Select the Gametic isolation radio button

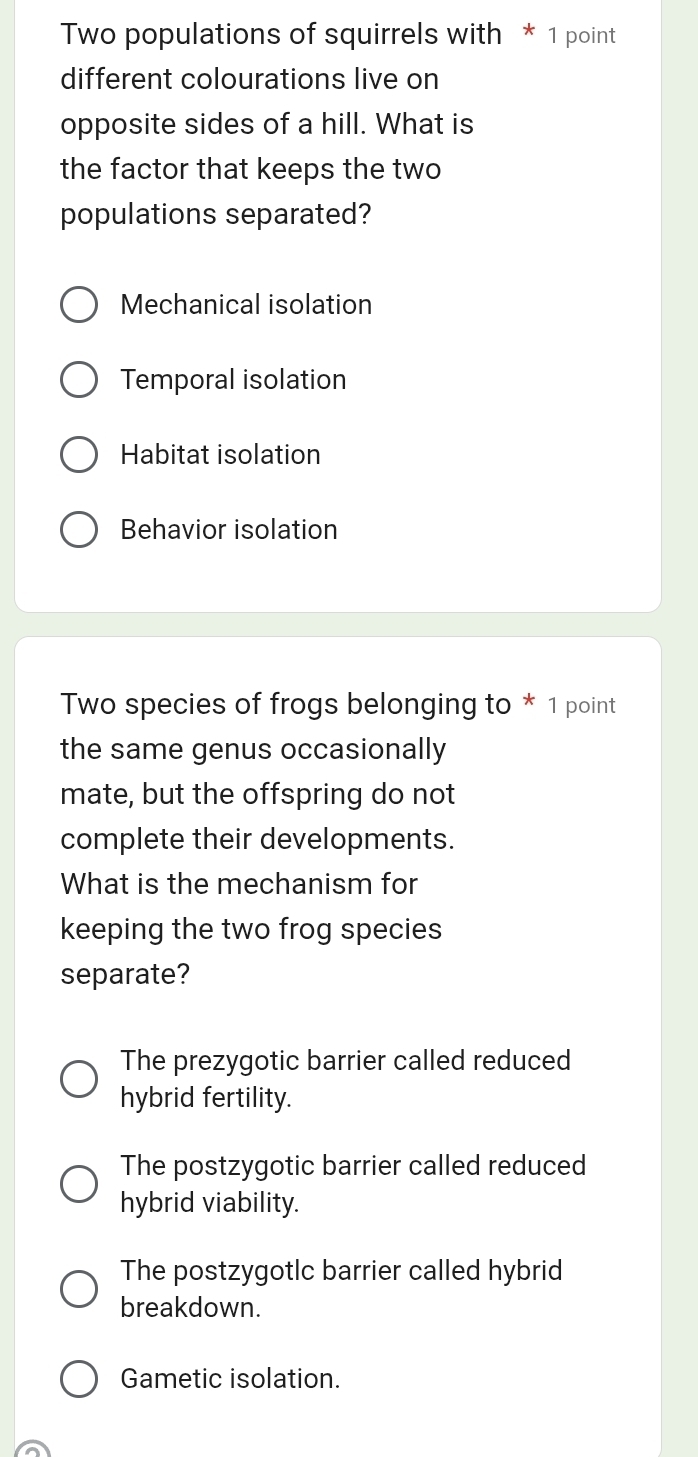[x=80, y=1379]
